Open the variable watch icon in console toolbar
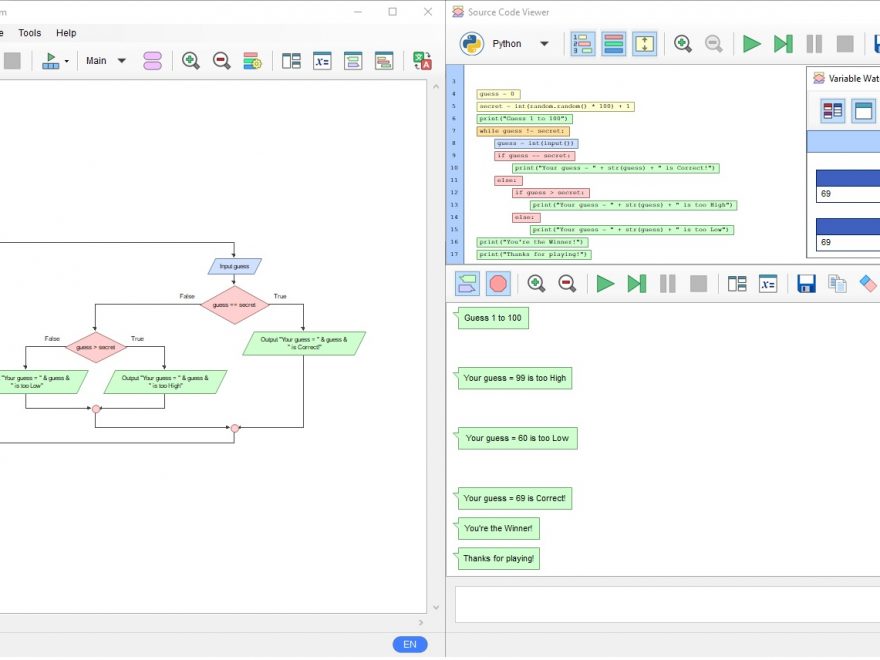The image size is (880, 660). coord(767,284)
